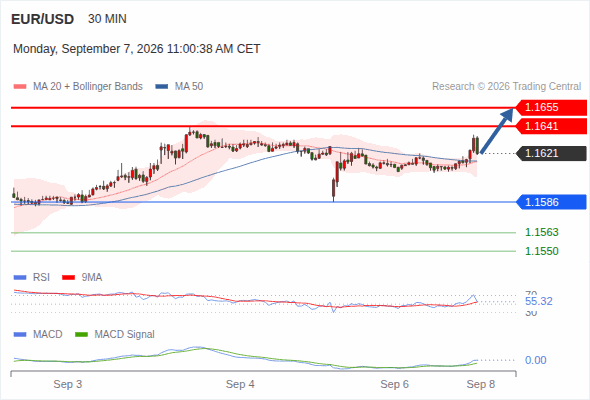Screen dimensions: 590x400
Task: Click the RSI blue legend swatch
Action: [x=20, y=278]
